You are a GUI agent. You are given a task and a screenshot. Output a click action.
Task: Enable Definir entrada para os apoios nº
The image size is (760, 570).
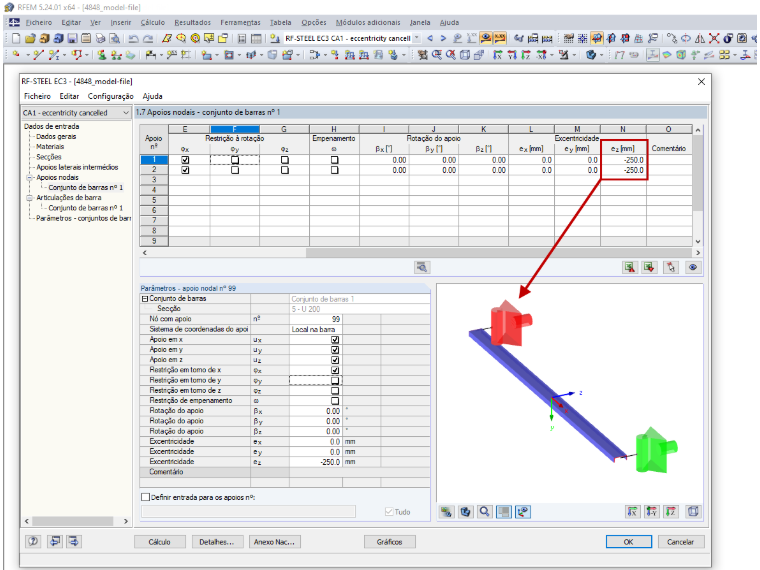tap(145, 497)
